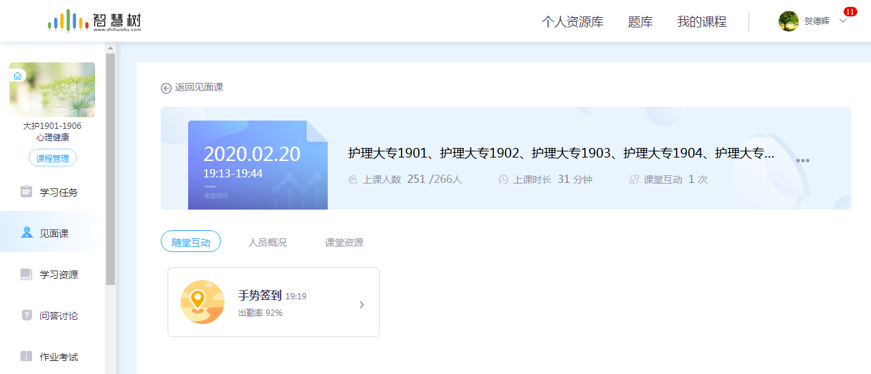
Task: Click the 2020.02.20 class report card
Action: [x=258, y=165]
